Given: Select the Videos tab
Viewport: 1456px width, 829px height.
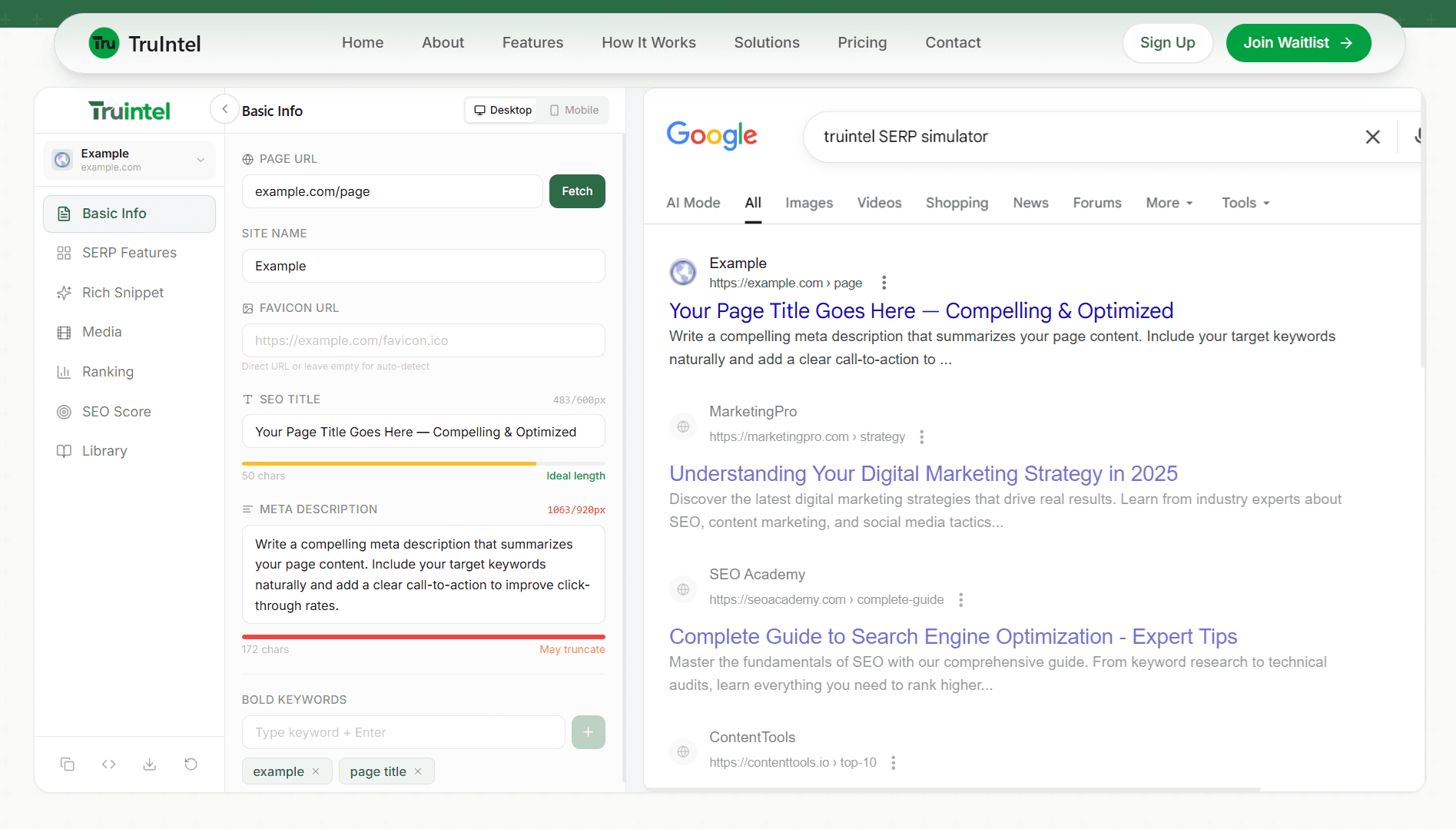Looking at the screenshot, I should tap(879, 203).
